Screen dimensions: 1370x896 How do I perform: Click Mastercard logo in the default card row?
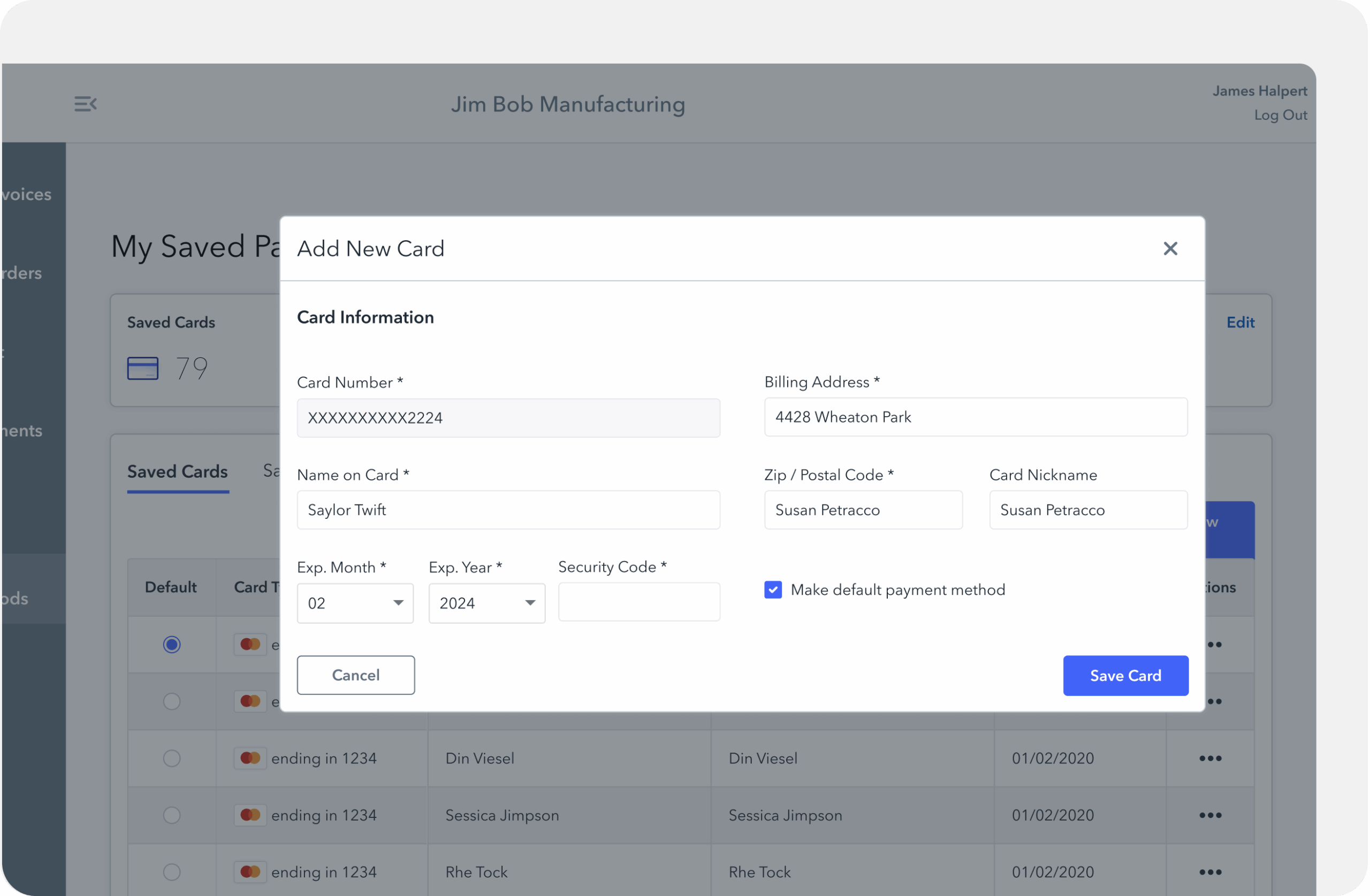tap(250, 644)
